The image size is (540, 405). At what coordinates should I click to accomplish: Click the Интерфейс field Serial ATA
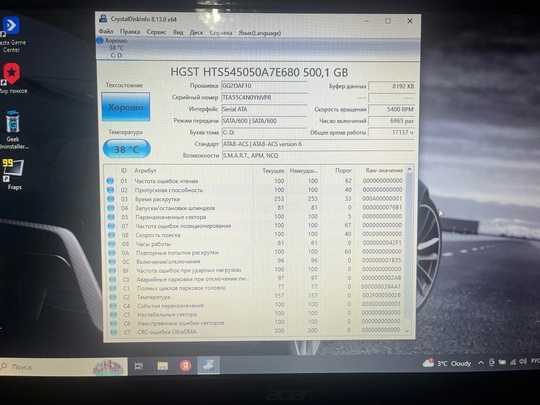[264, 109]
